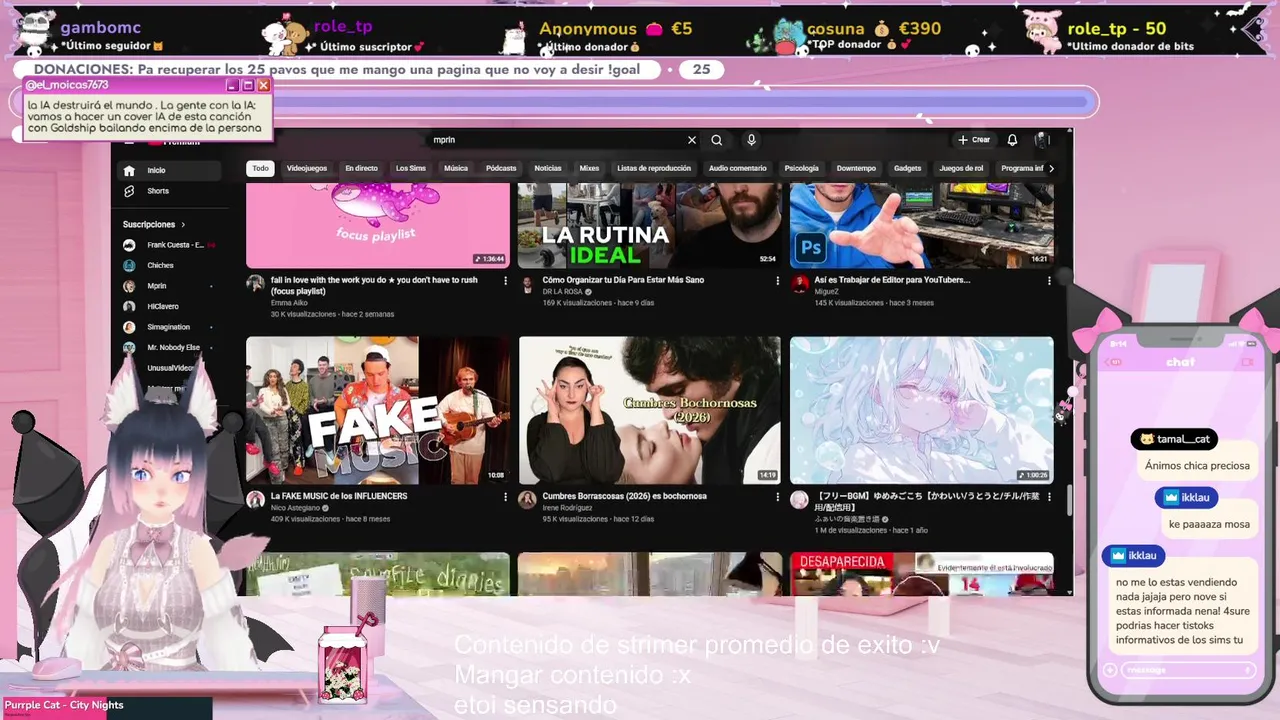Image resolution: width=1280 pixels, height=720 pixels.
Task: Click DR LA ROSA channel avatar
Action: tap(527, 284)
